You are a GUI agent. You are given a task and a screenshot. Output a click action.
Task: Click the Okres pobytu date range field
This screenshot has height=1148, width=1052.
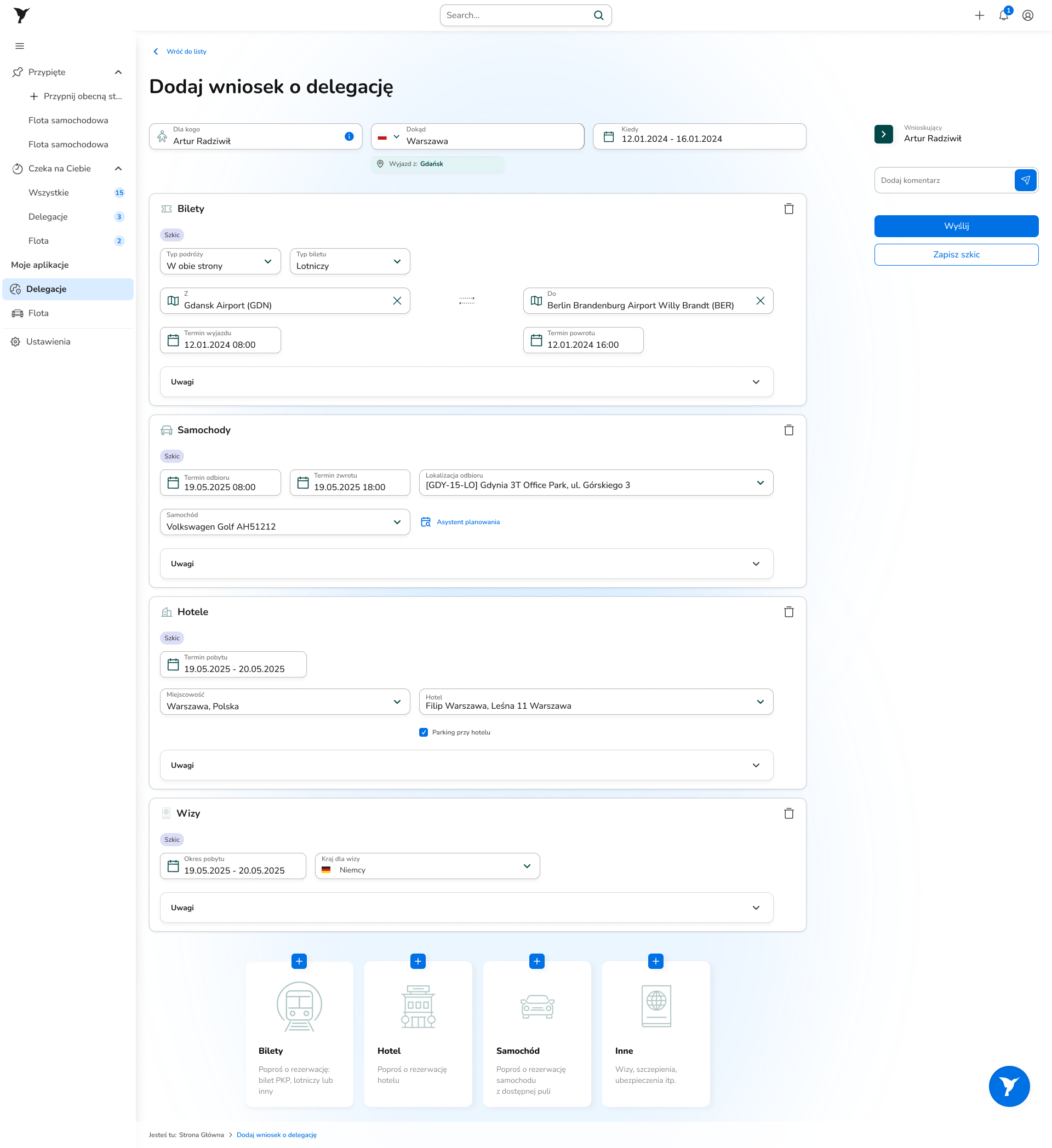233,866
